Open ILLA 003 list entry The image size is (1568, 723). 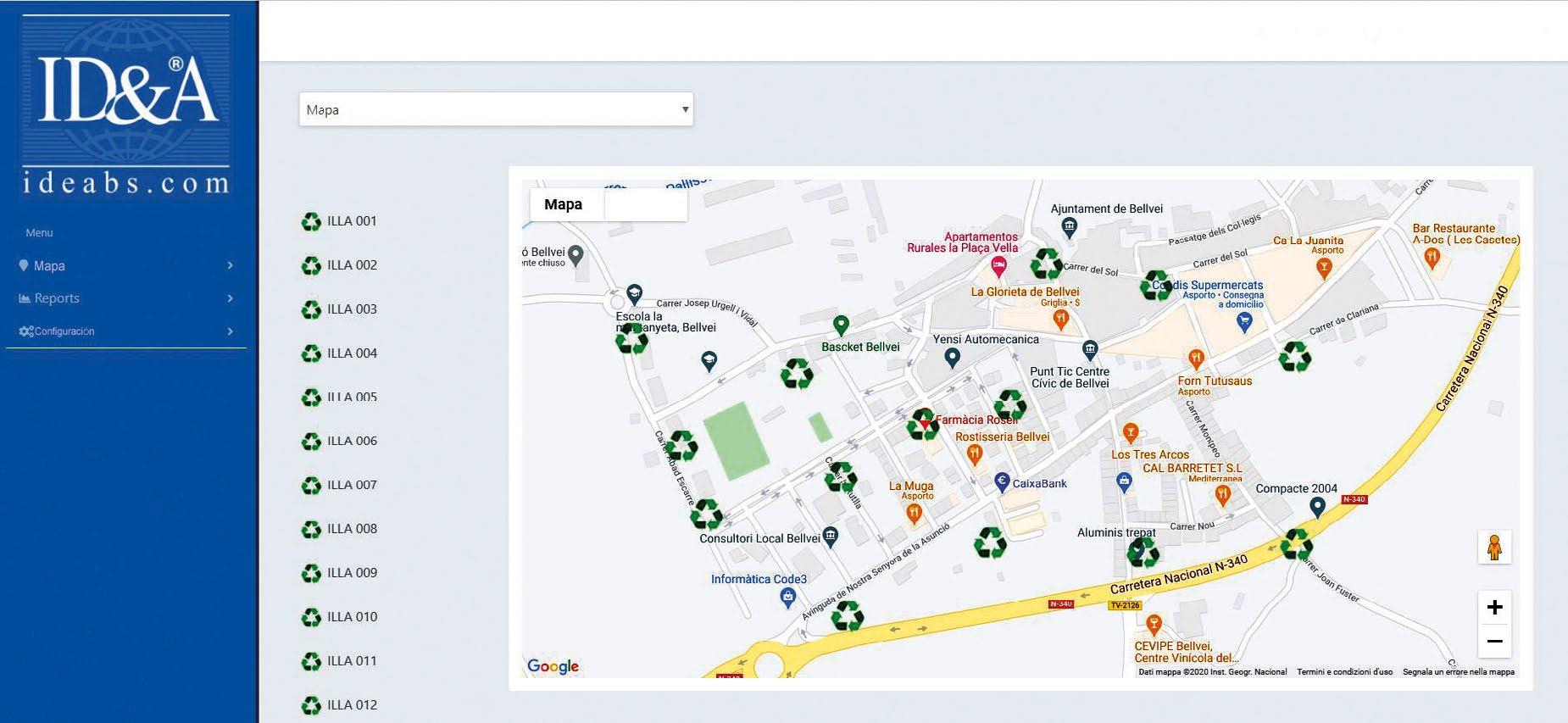pos(339,309)
